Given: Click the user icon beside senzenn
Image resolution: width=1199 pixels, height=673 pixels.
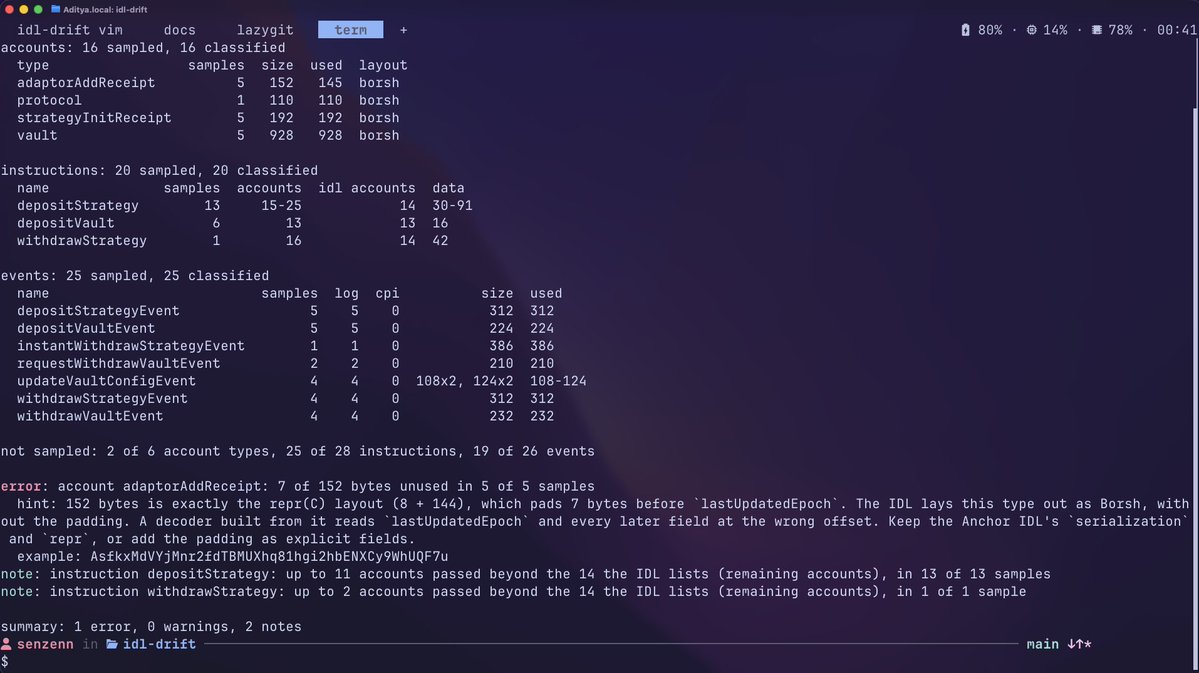Looking at the screenshot, I should tap(6, 644).
